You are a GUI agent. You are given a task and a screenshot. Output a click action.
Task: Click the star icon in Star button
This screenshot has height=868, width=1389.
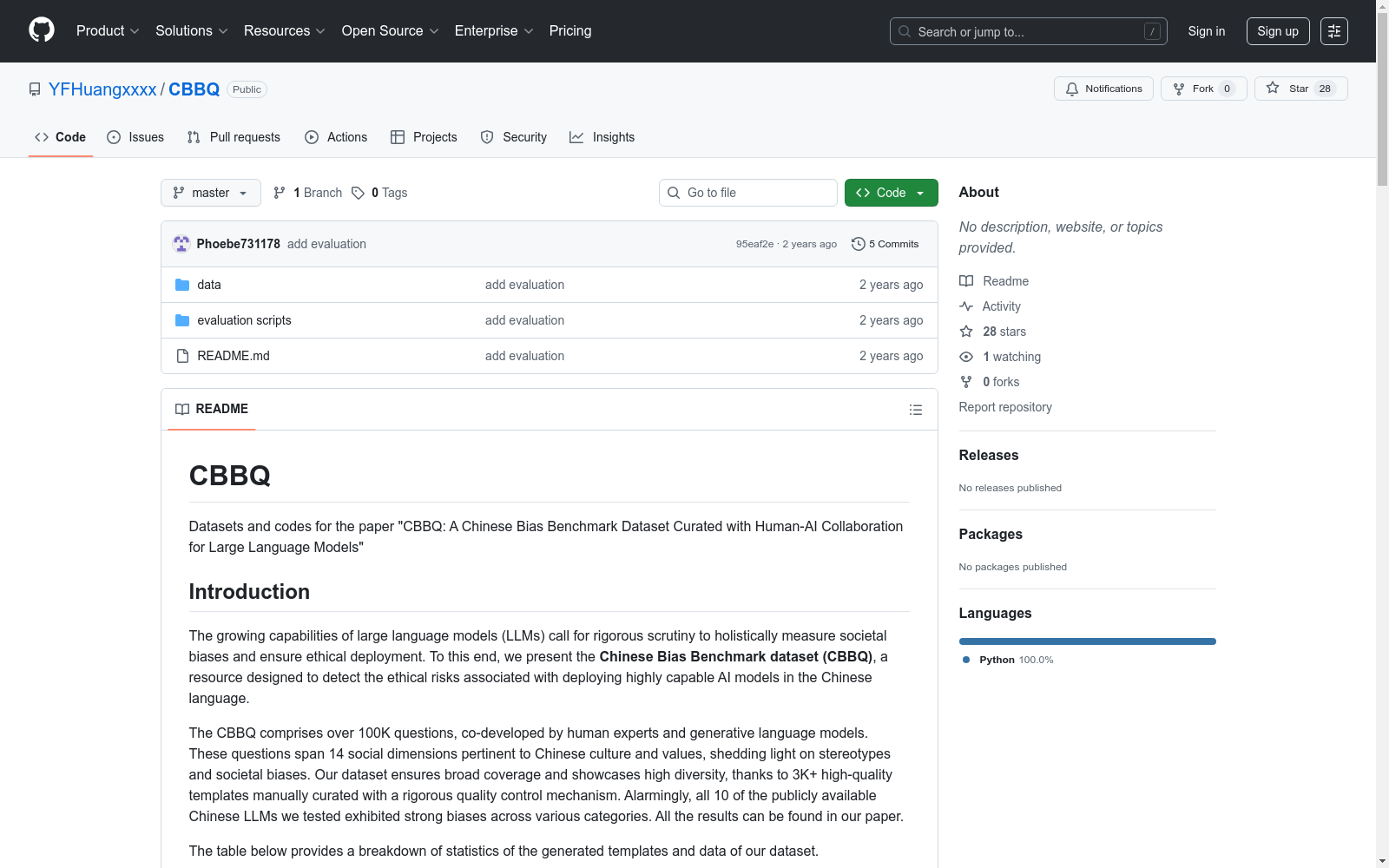tap(1273, 88)
